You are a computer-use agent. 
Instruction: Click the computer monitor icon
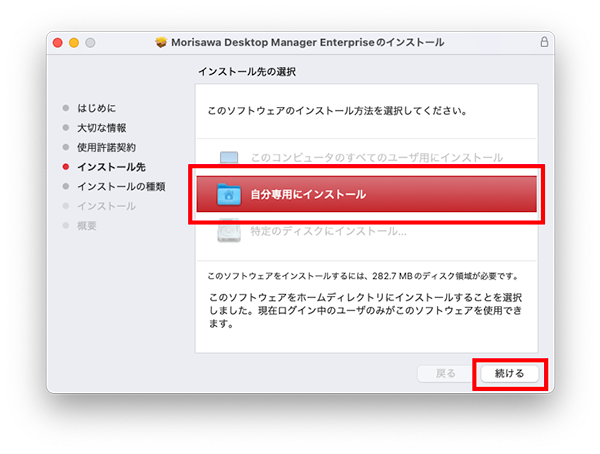(229, 157)
